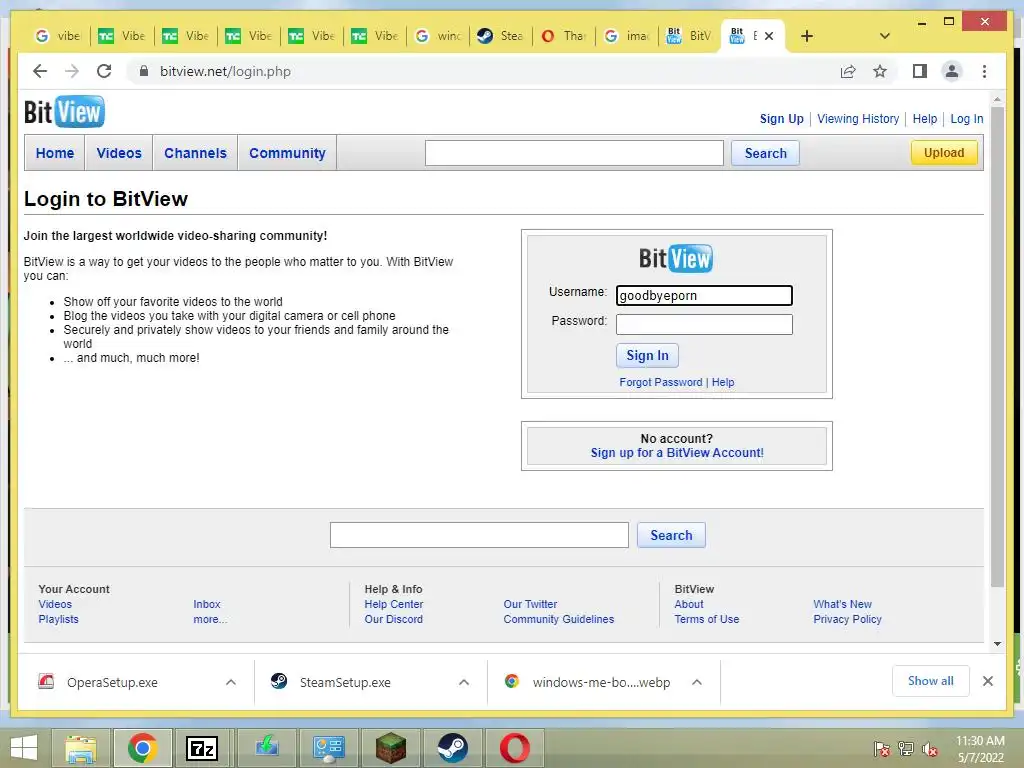
Task: Bookmark this page with the star icon
Action: (880, 71)
